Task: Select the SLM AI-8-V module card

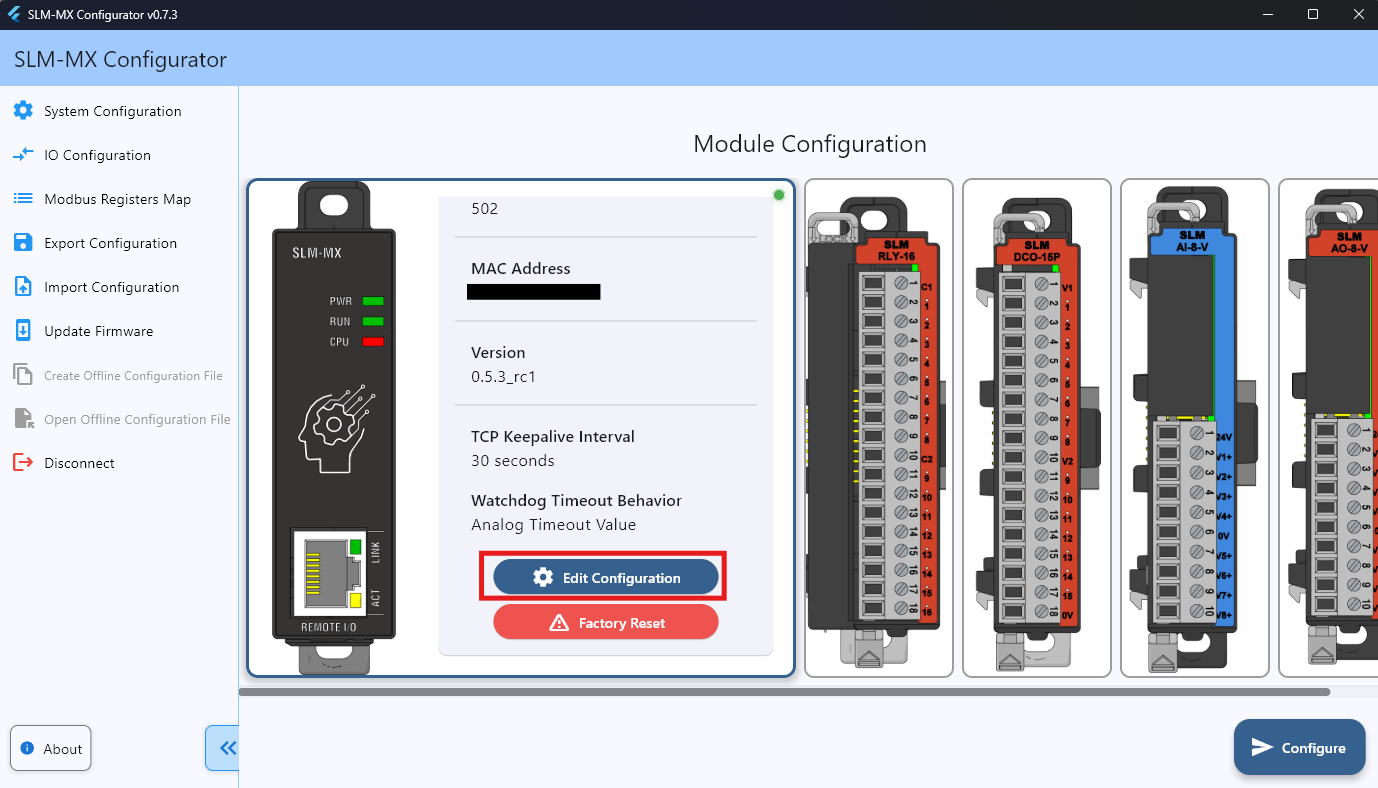Action: coord(1194,427)
